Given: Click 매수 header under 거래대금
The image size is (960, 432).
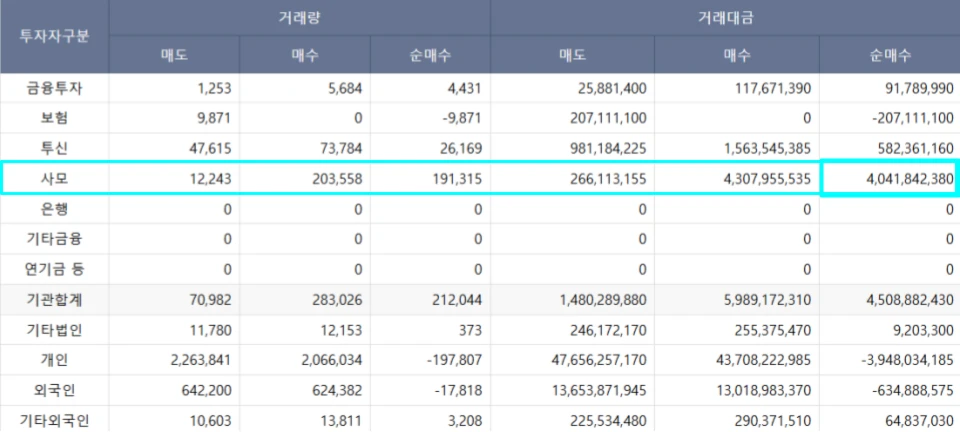Looking at the screenshot, I should (735, 55).
